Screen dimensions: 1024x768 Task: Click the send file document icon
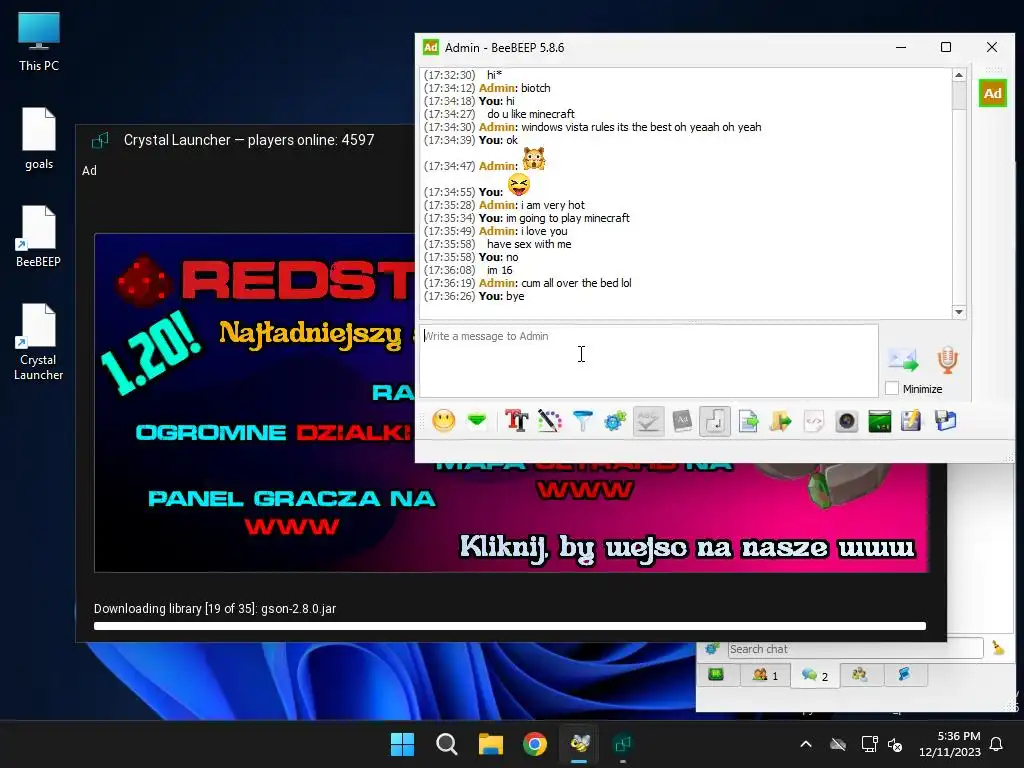pos(748,421)
